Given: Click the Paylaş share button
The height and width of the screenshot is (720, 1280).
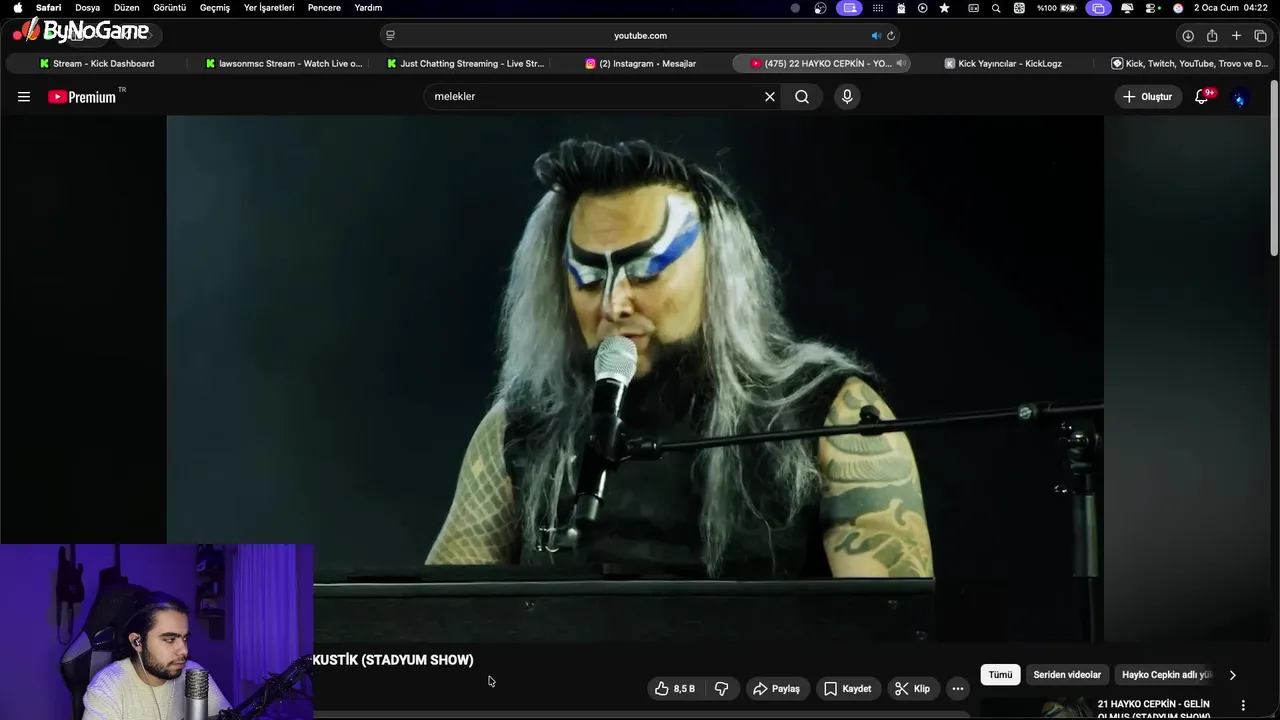Looking at the screenshot, I should click(x=776, y=688).
